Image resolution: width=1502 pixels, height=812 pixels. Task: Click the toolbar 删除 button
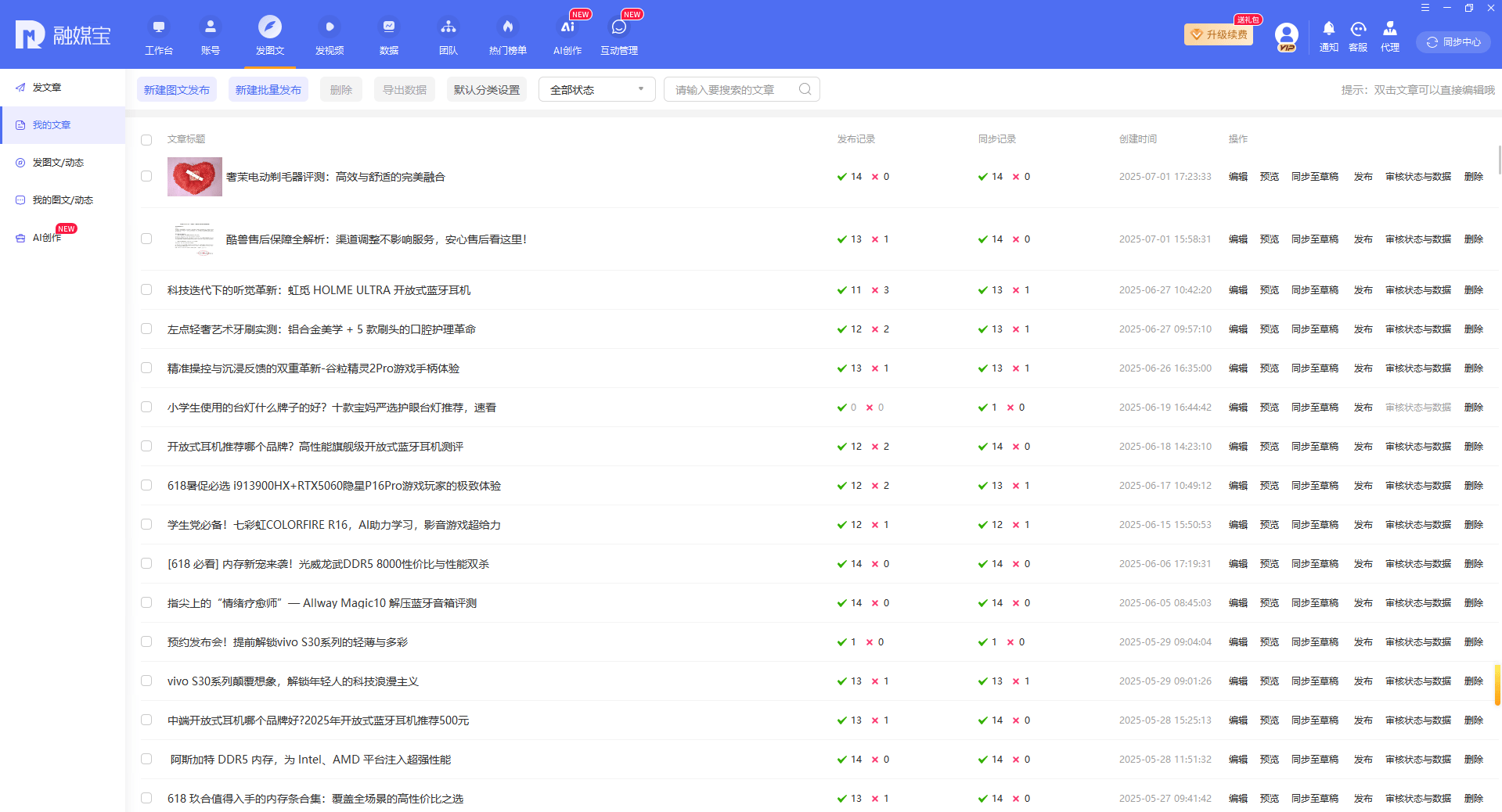click(341, 90)
